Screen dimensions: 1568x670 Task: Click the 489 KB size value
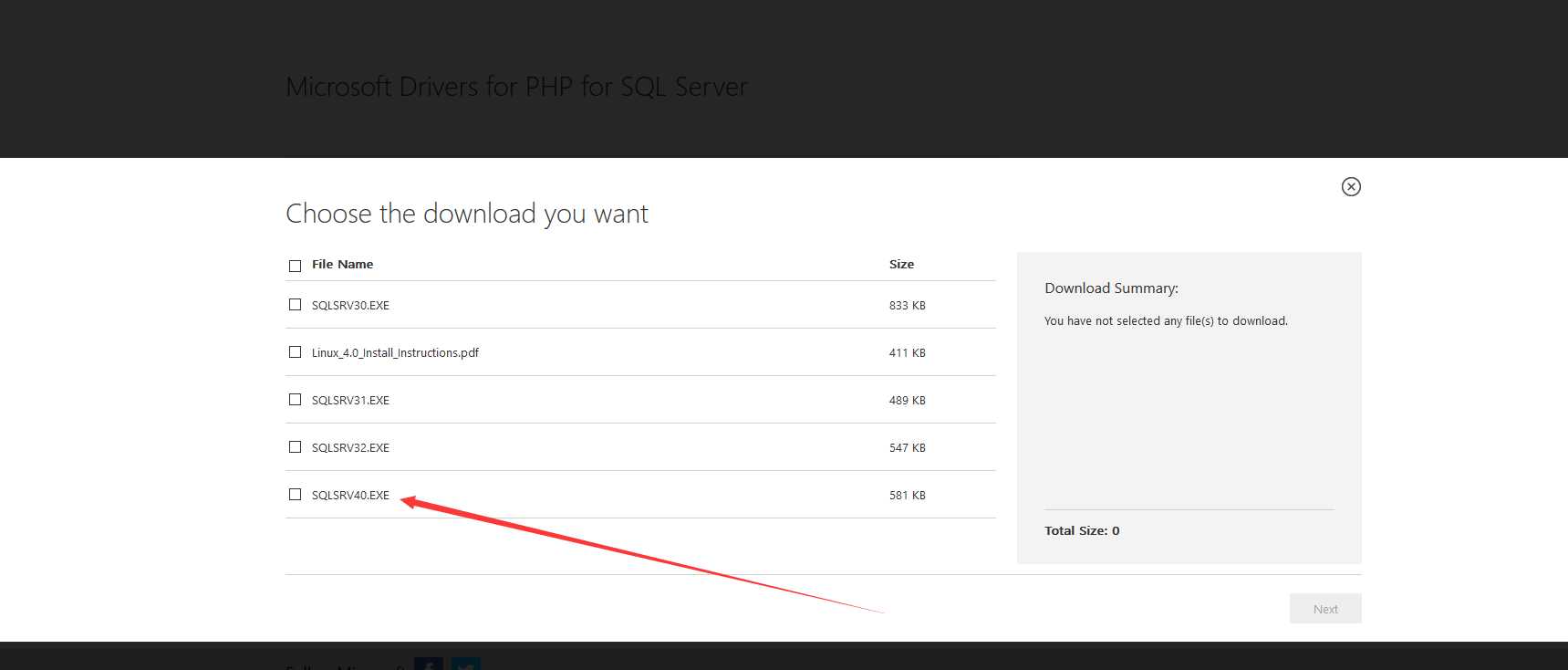[907, 401]
